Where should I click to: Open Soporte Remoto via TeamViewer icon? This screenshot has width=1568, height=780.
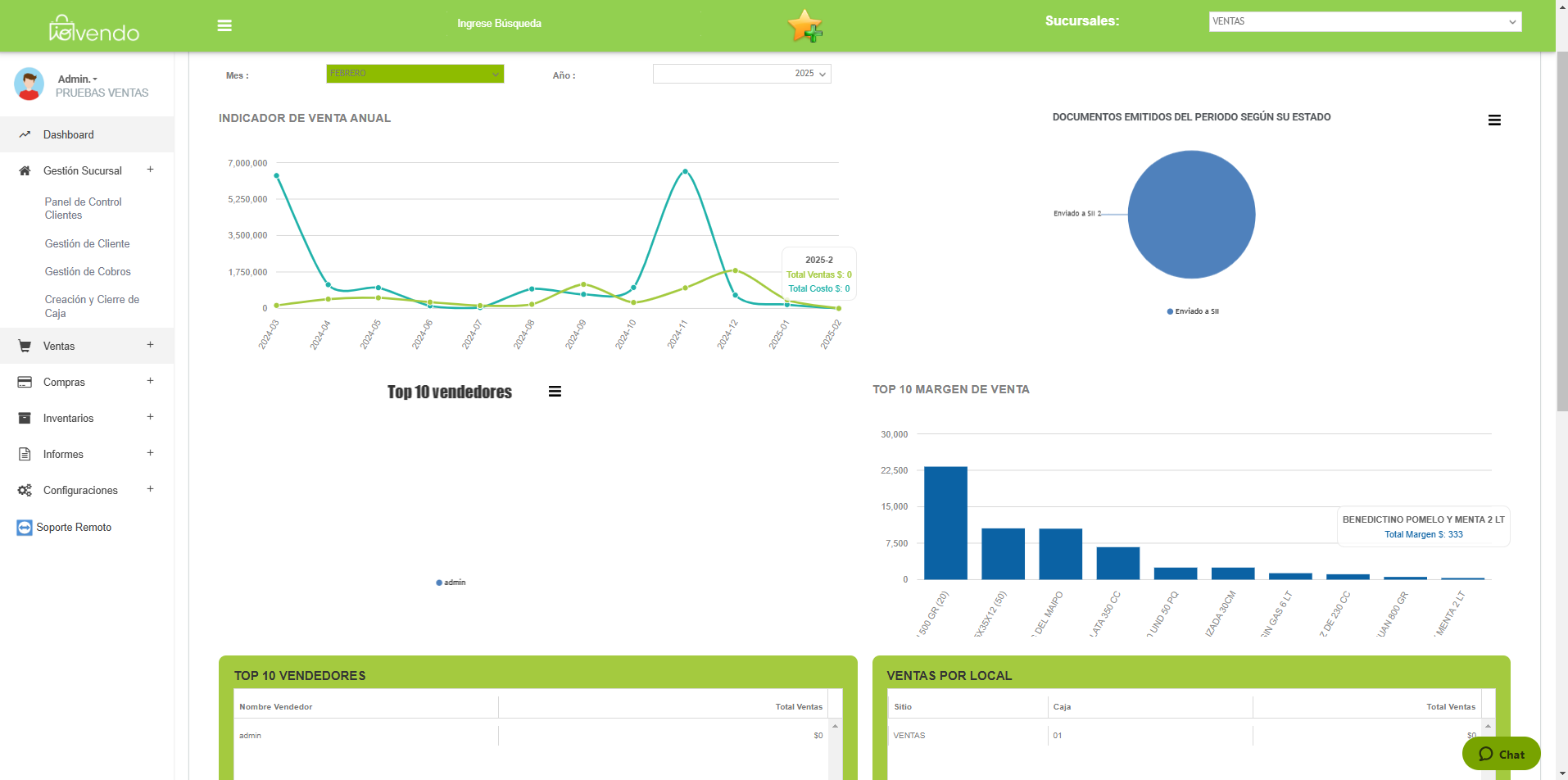[x=25, y=528]
